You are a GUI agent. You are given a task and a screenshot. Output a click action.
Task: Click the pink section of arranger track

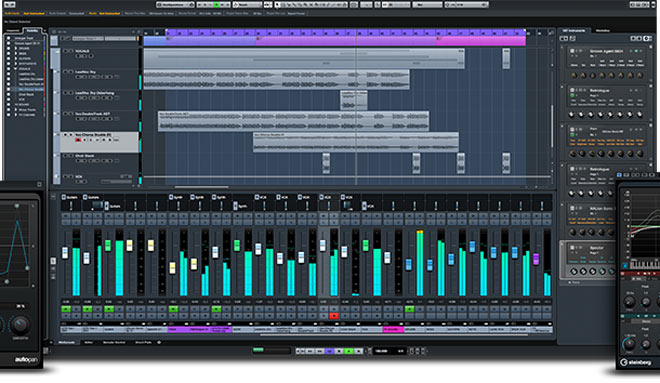[481, 40]
